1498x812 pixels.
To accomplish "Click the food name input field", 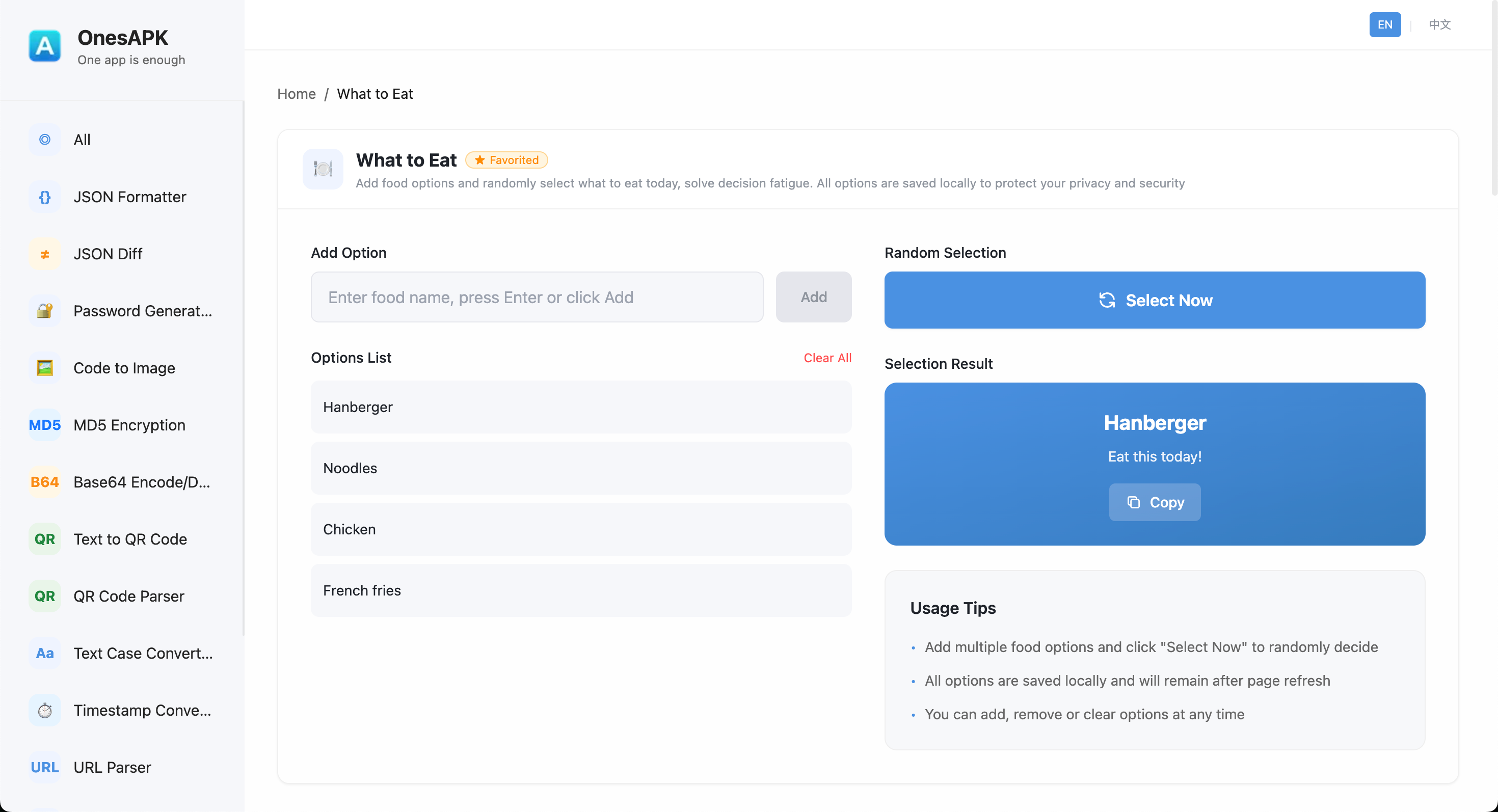I will point(537,296).
